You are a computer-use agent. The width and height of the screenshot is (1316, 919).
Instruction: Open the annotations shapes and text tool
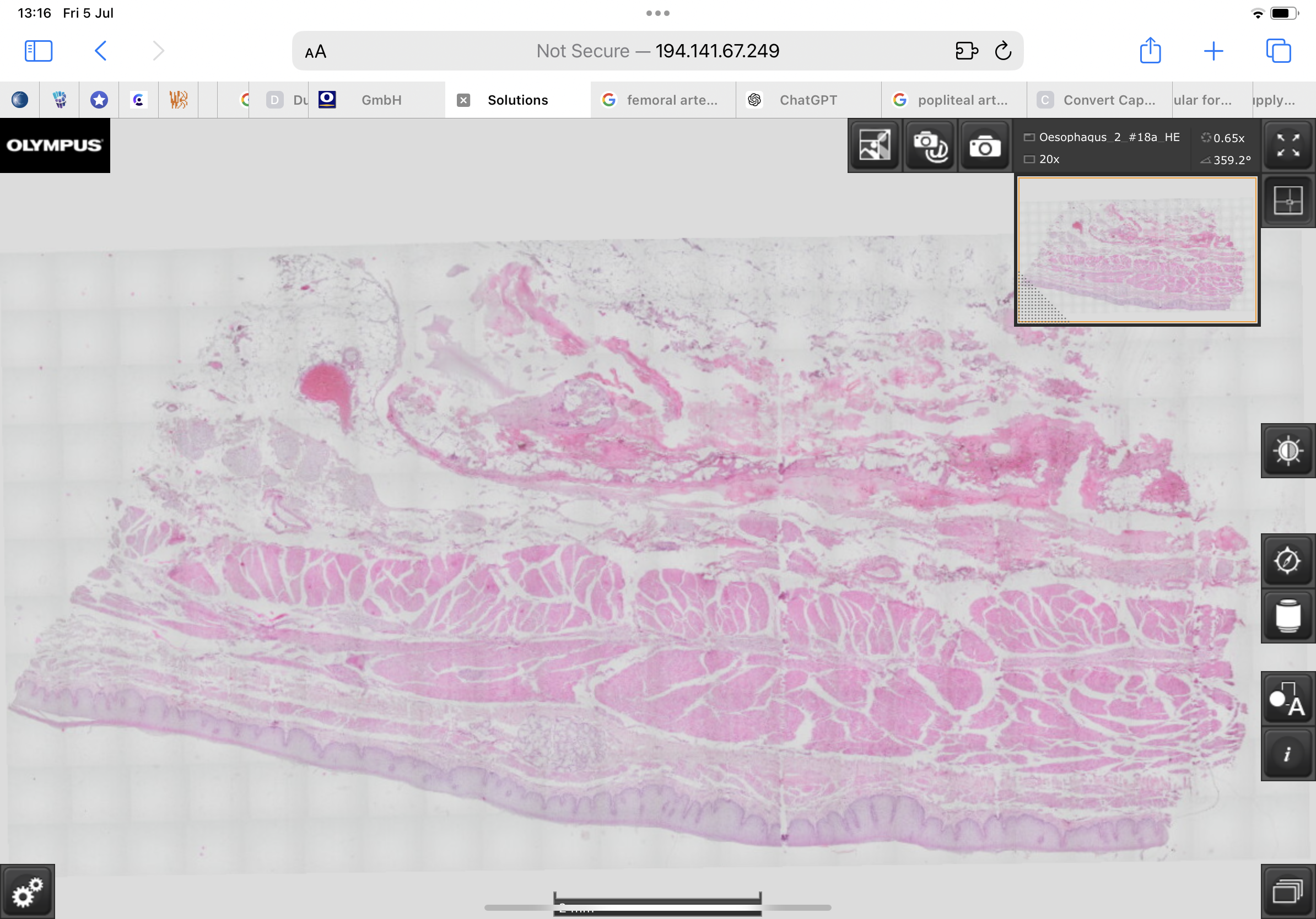pyautogui.click(x=1287, y=700)
